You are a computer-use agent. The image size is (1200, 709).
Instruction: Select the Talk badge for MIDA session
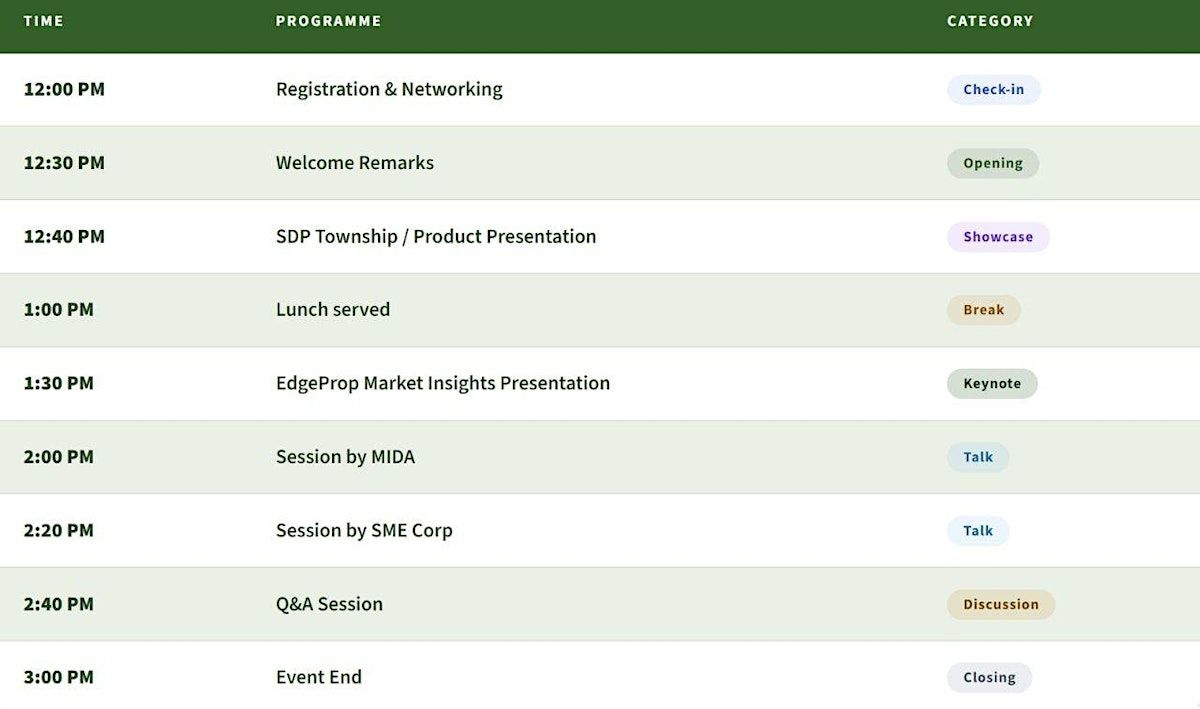coord(978,457)
